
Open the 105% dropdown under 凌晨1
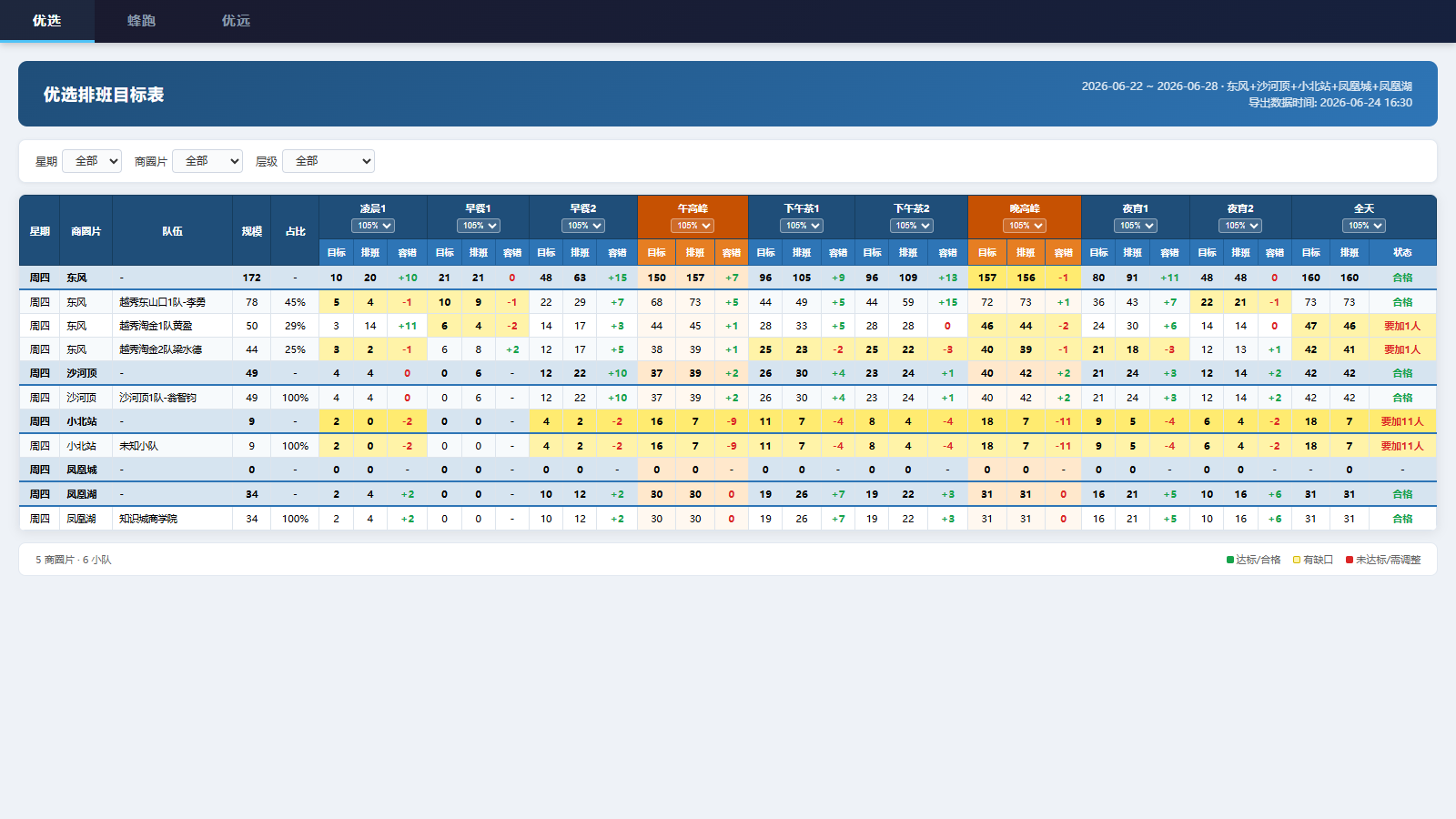(373, 226)
